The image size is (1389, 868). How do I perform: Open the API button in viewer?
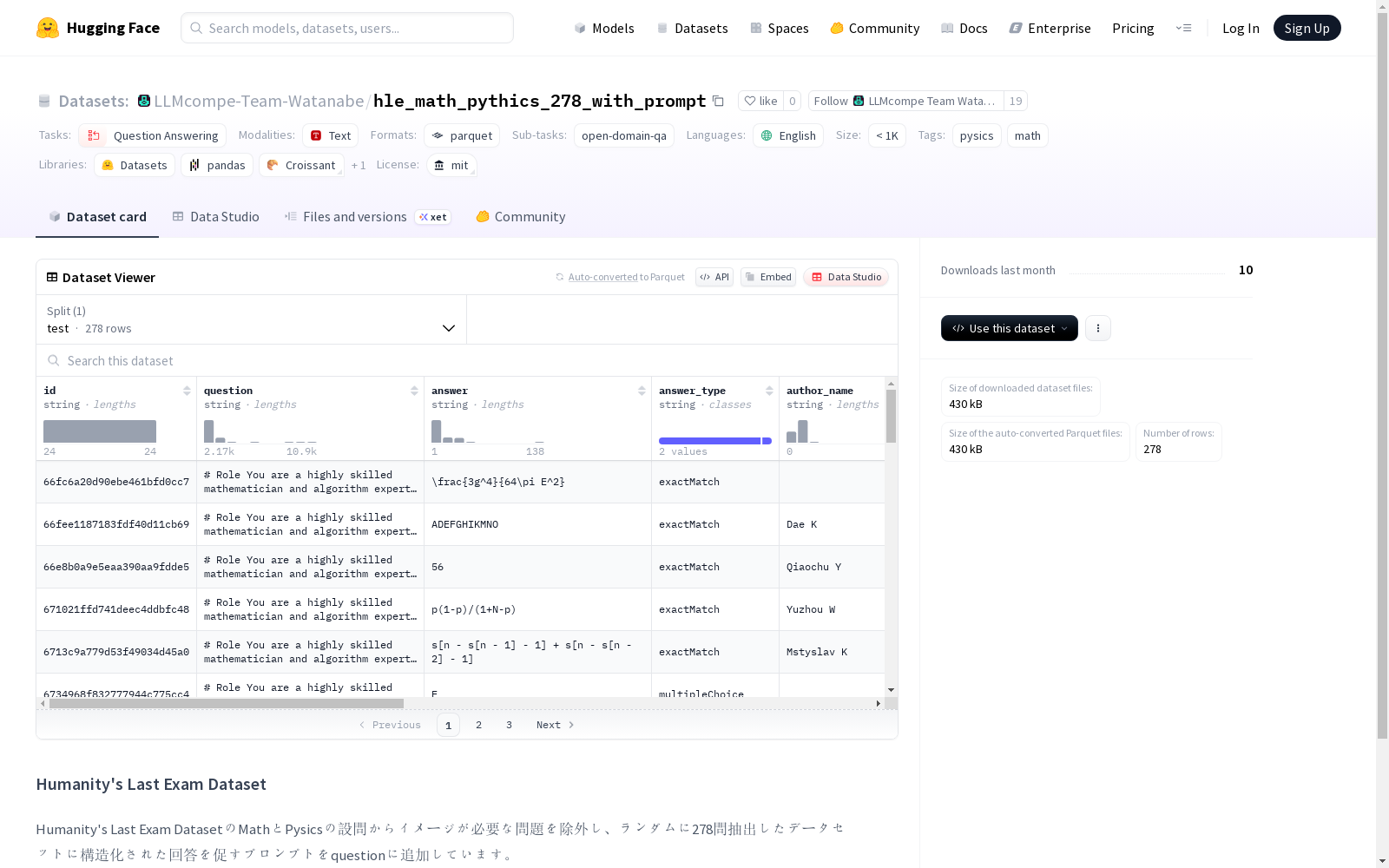coord(714,277)
